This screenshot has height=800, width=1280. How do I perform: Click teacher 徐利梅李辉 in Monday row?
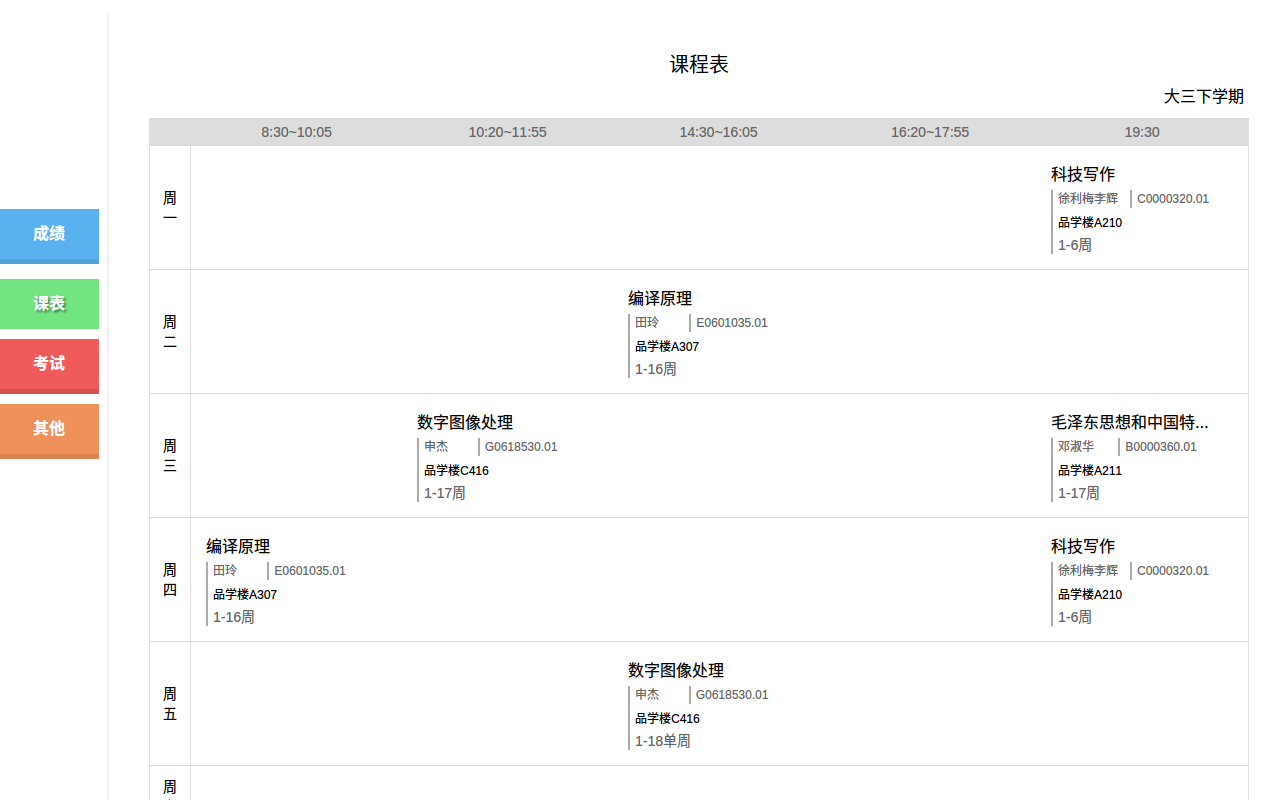[1088, 198]
